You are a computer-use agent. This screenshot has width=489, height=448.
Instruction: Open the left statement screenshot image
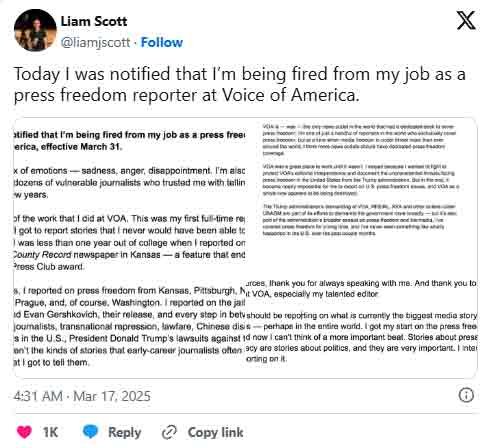click(129, 248)
